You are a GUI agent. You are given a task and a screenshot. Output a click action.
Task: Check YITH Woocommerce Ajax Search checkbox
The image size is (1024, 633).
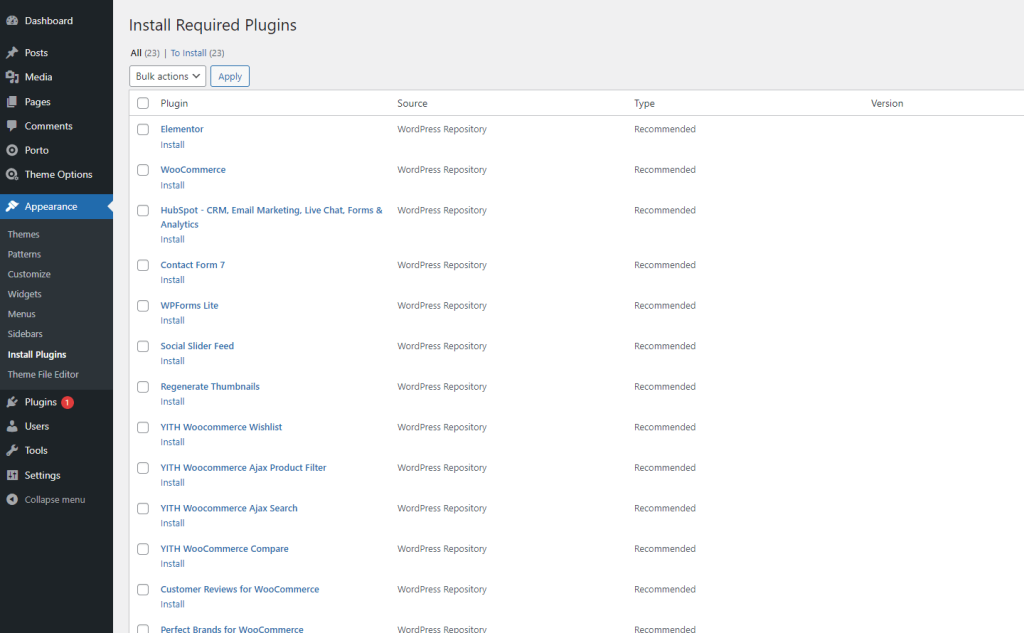pos(143,508)
